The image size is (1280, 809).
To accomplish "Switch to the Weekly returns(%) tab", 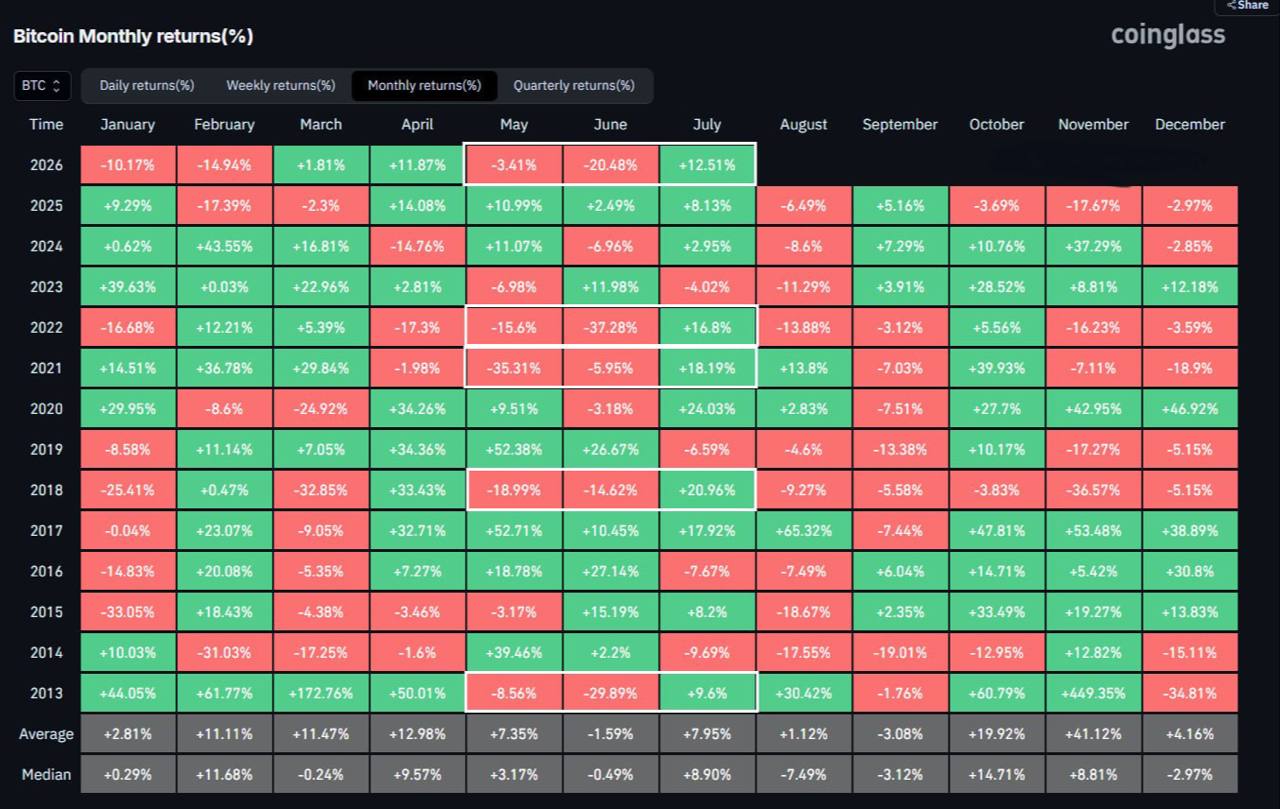I will point(281,86).
